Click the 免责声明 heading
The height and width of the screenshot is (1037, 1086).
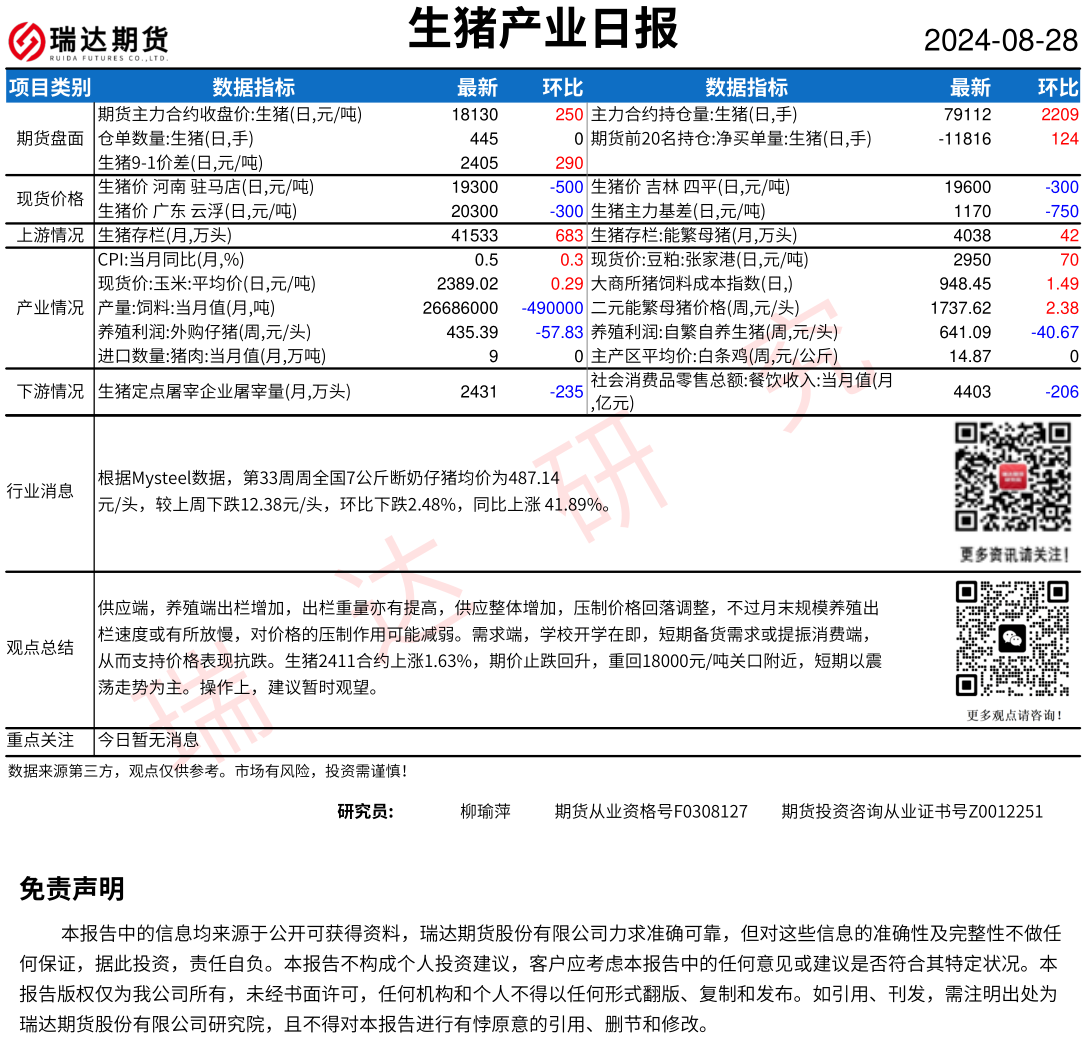click(72, 889)
